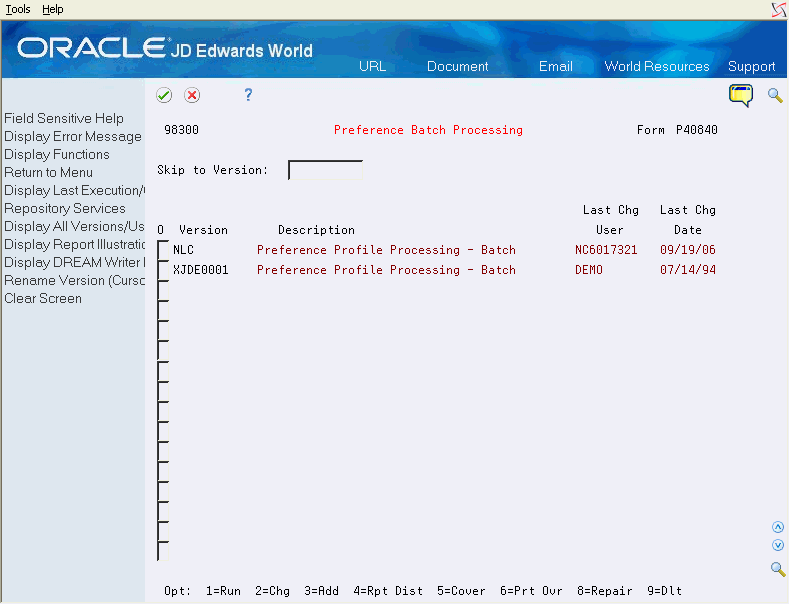
Task: Open help with the question mark icon
Action: (248, 95)
